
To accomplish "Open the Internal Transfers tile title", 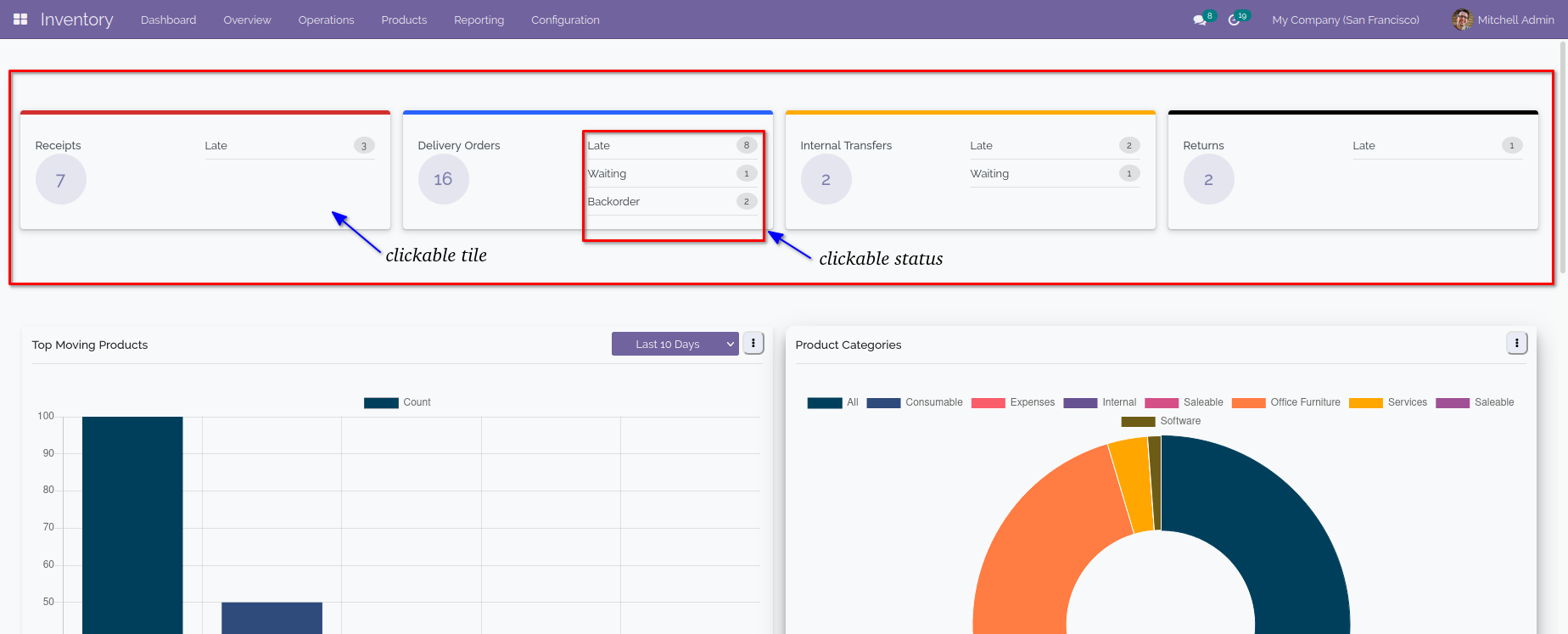I will 846,145.
